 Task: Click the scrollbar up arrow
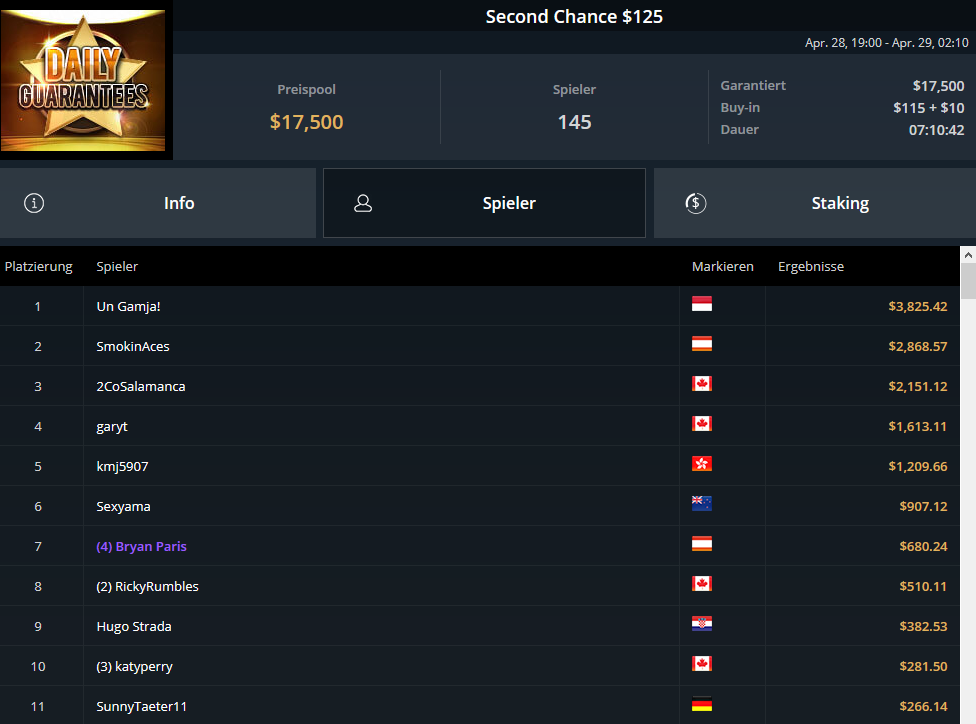point(968,255)
